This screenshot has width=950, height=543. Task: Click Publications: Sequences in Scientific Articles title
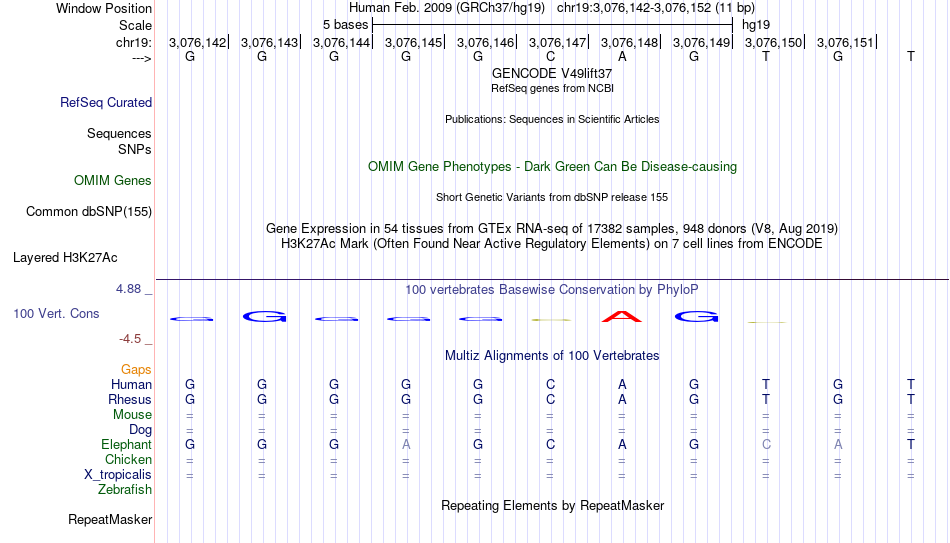(552, 119)
